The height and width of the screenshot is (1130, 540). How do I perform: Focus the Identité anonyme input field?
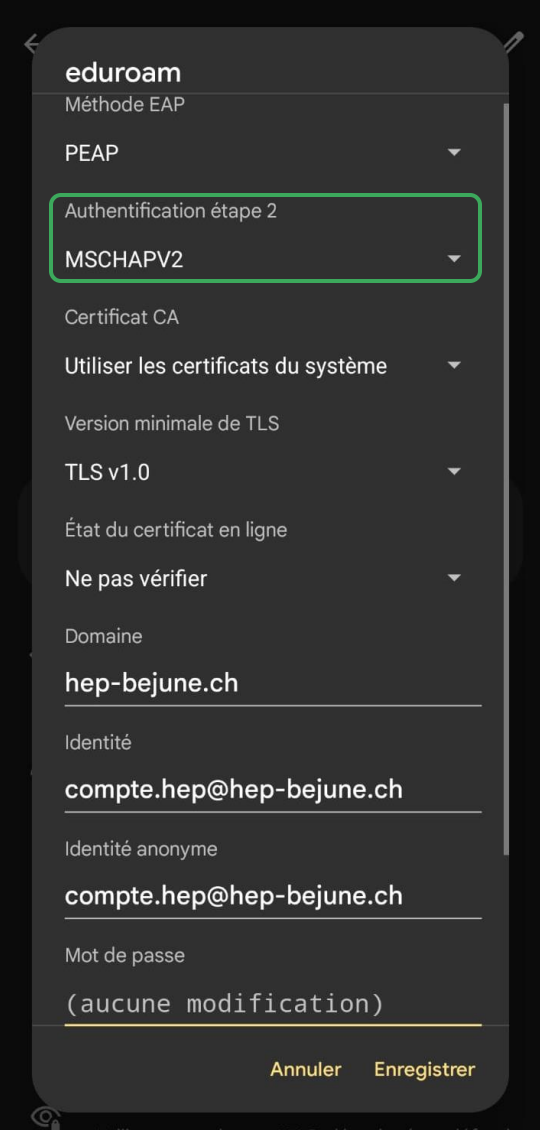[x=273, y=896]
